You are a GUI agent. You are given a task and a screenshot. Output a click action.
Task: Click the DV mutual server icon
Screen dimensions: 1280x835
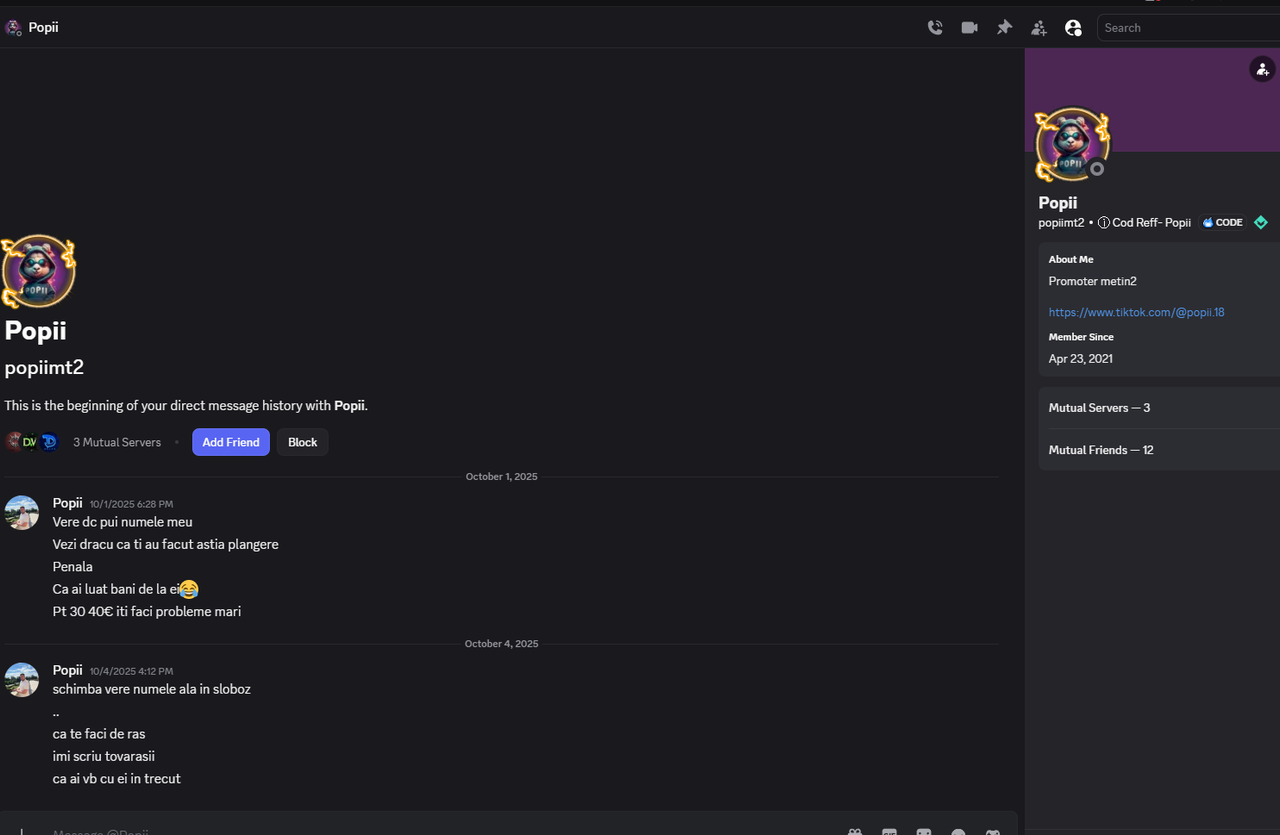[30, 442]
